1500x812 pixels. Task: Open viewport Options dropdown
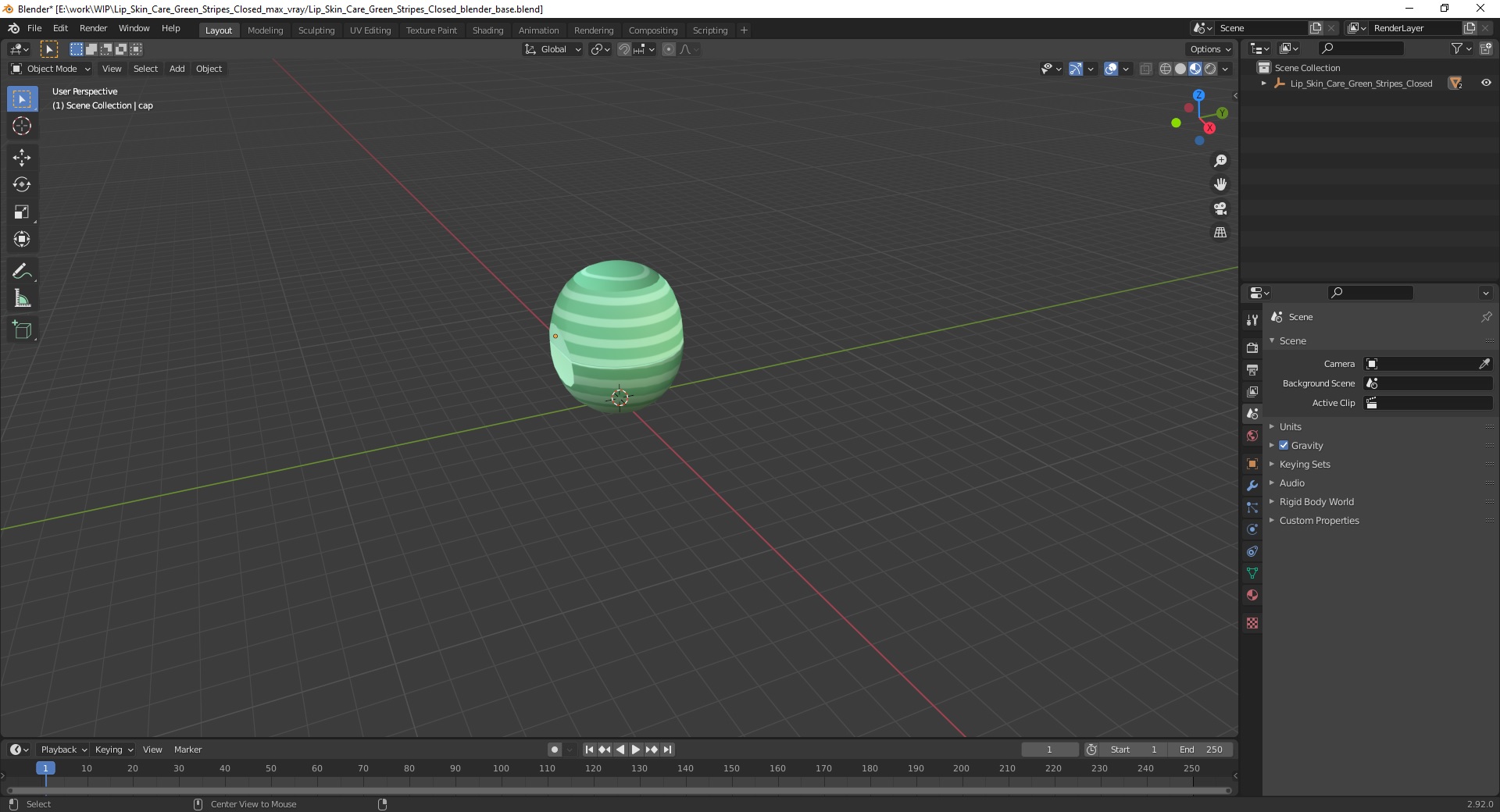[1210, 49]
